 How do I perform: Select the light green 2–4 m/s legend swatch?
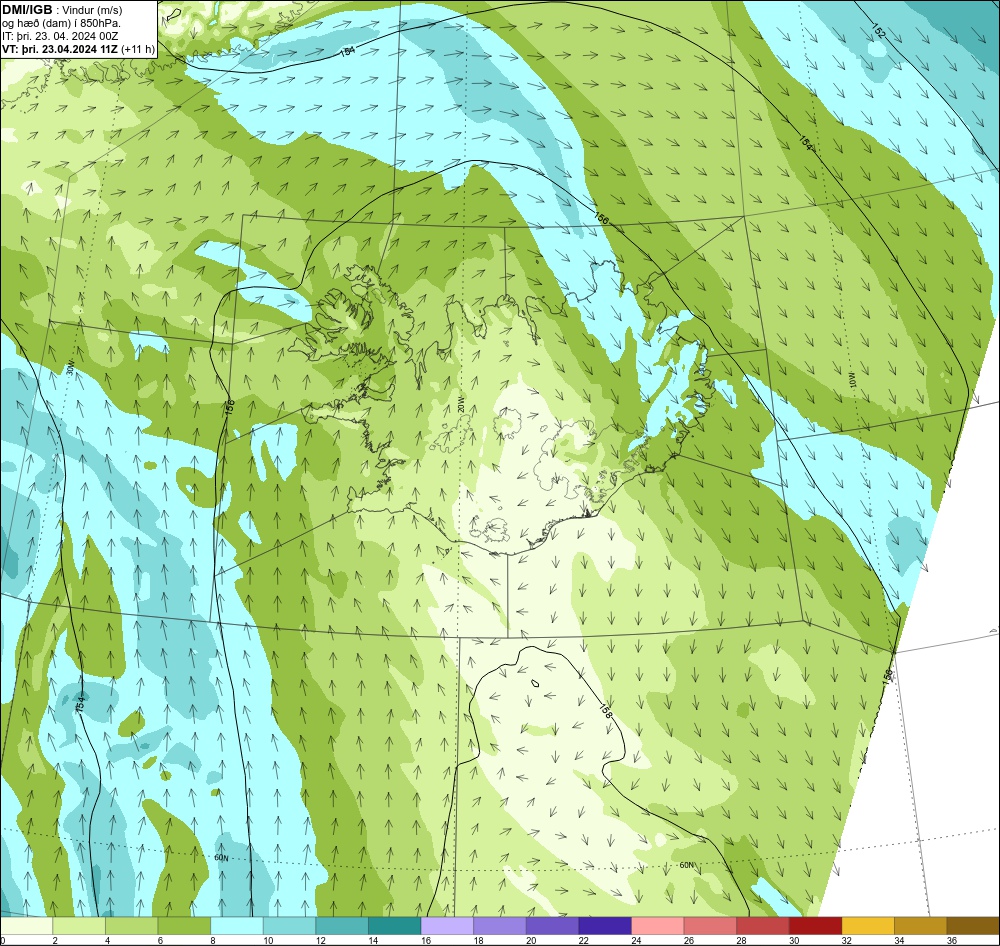coord(79,926)
